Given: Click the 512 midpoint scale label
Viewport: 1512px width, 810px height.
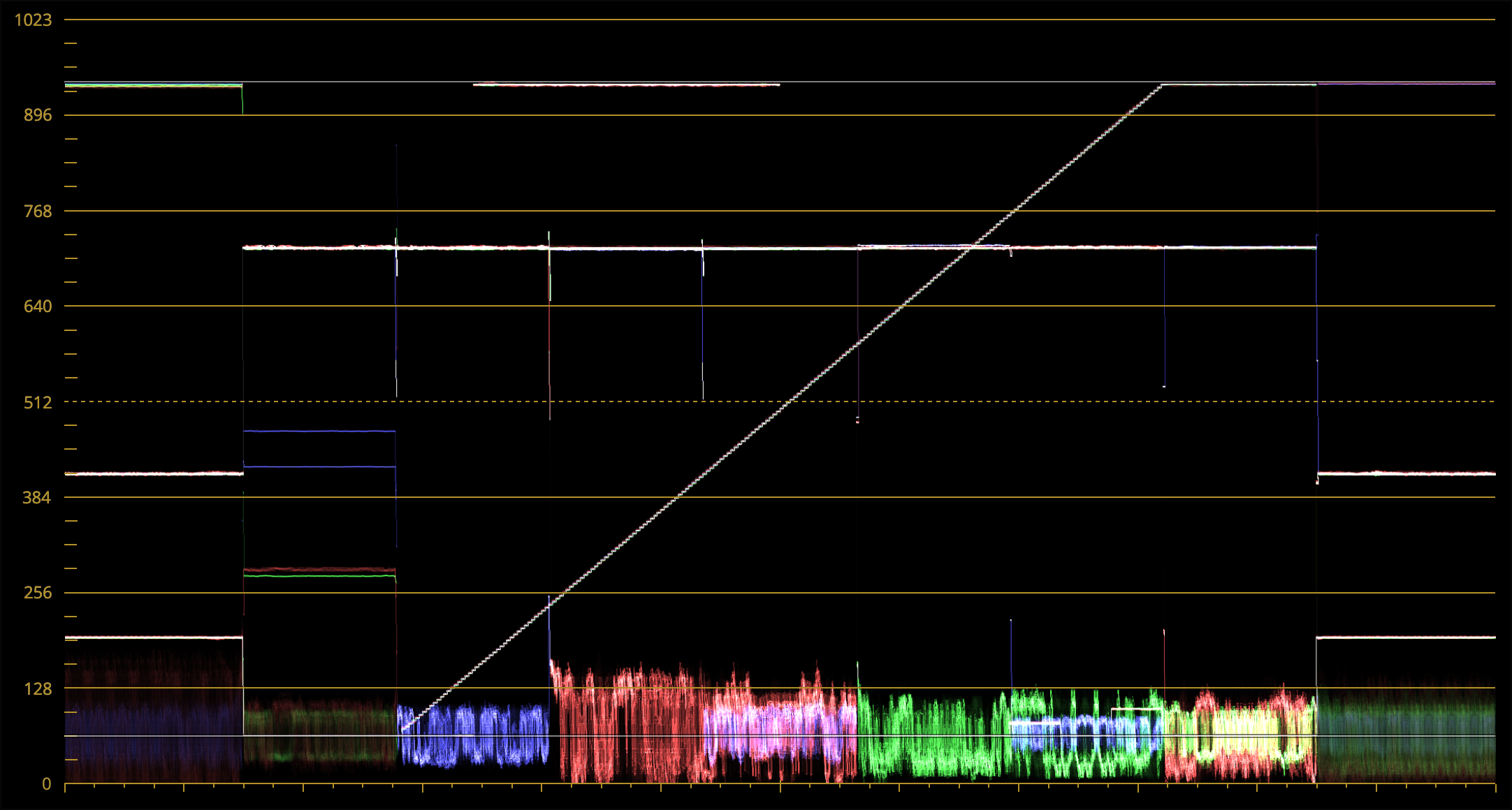Looking at the screenshot, I should pyautogui.click(x=38, y=402).
